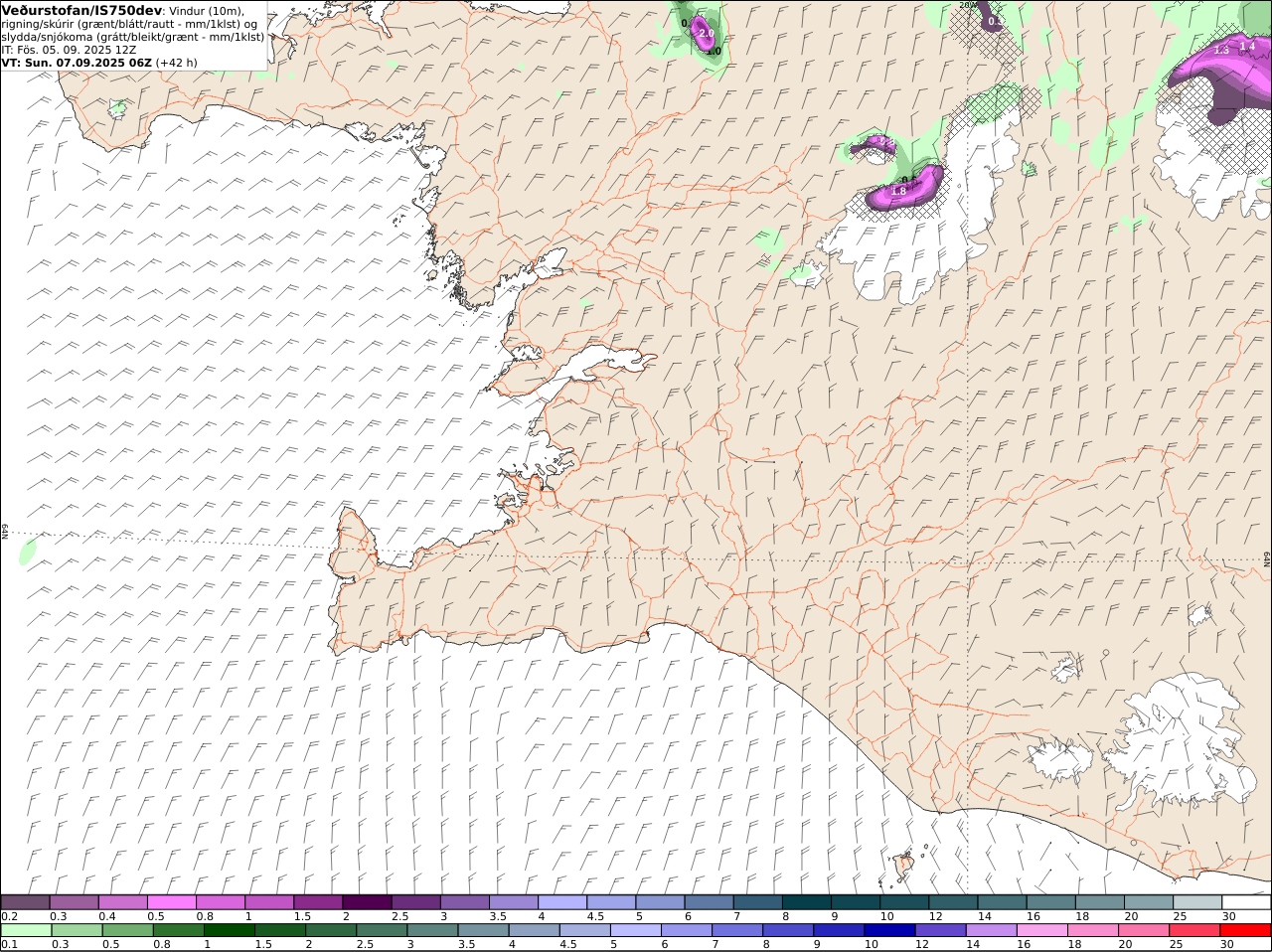This screenshot has width=1272, height=952.
Task: Select the light lavender swatch starting at 4 in the purple legend row
Action: click(562, 901)
